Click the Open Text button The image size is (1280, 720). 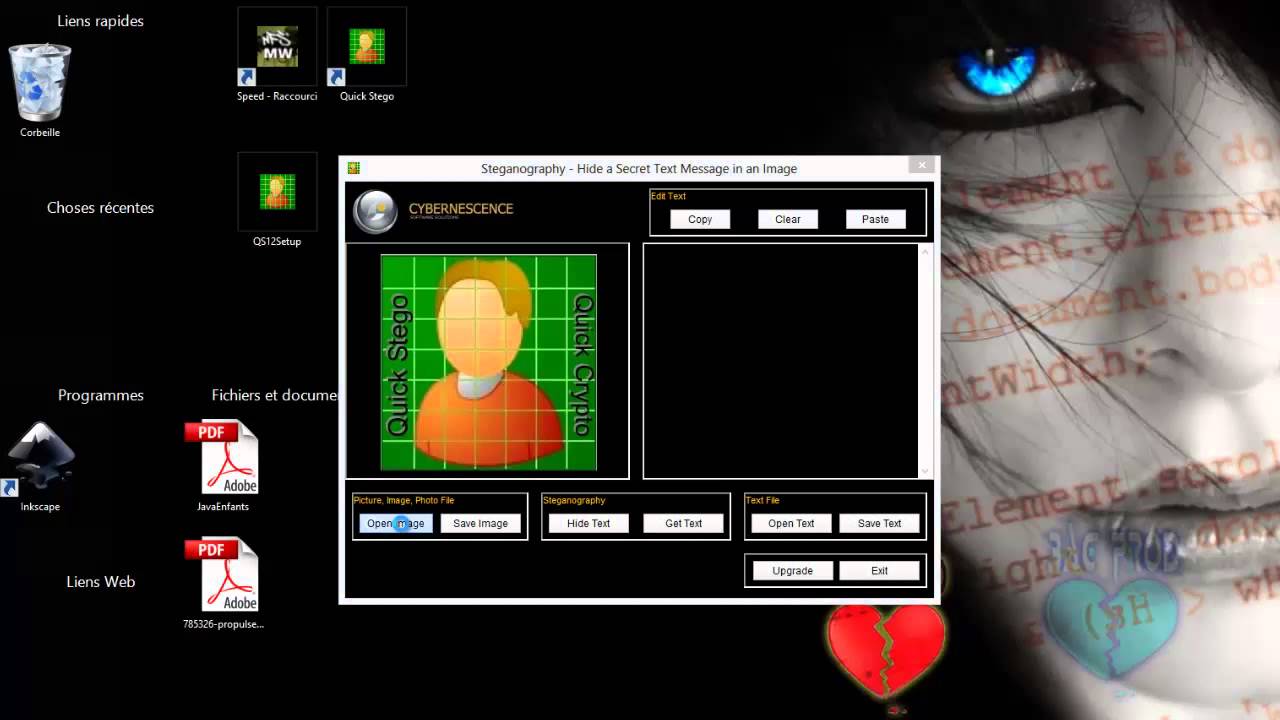pos(791,523)
